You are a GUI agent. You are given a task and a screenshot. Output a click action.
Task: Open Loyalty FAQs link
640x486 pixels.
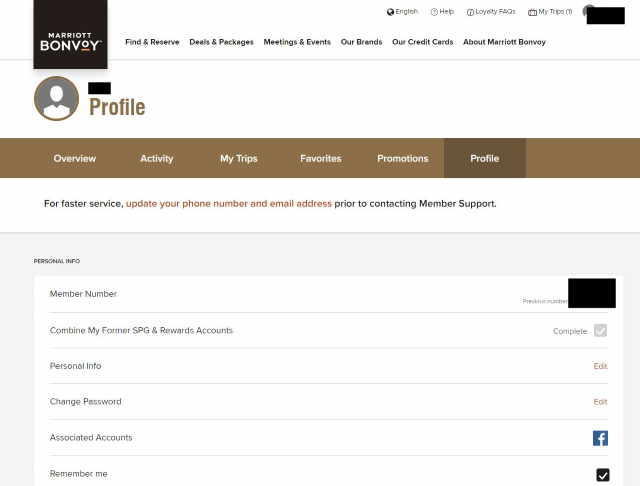tap(491, 12)
